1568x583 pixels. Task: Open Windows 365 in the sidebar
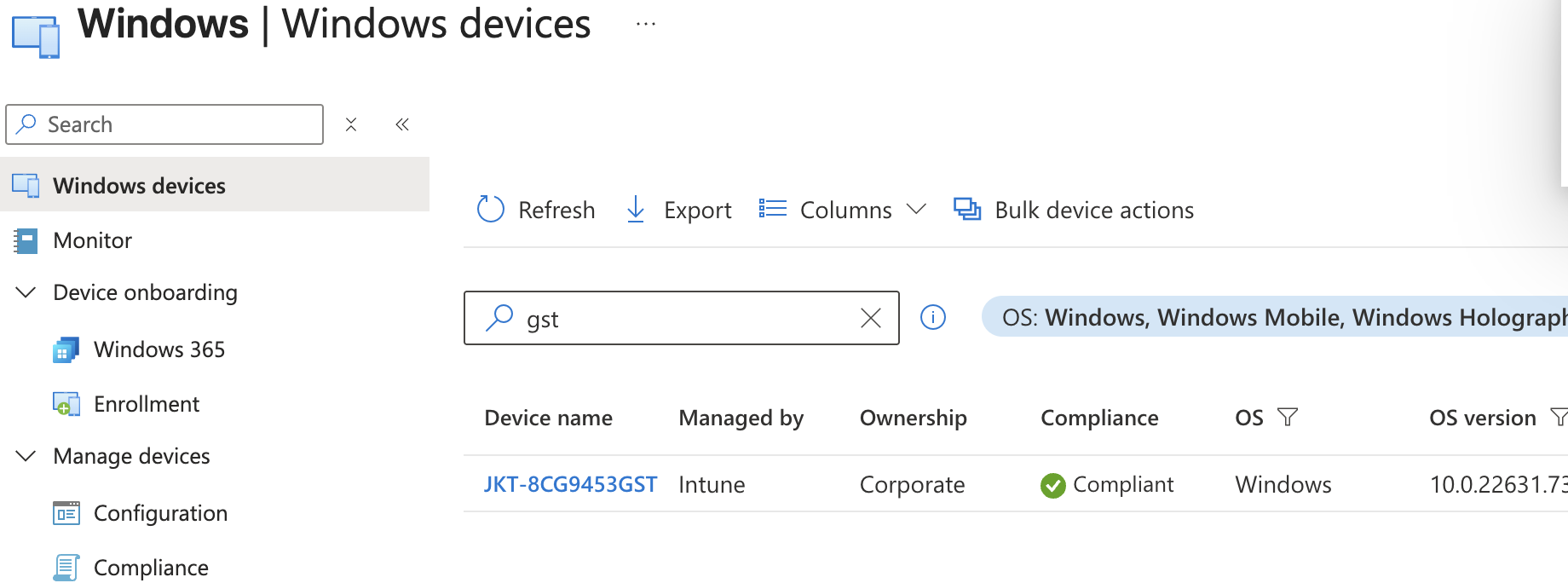[x=159, y=349]
